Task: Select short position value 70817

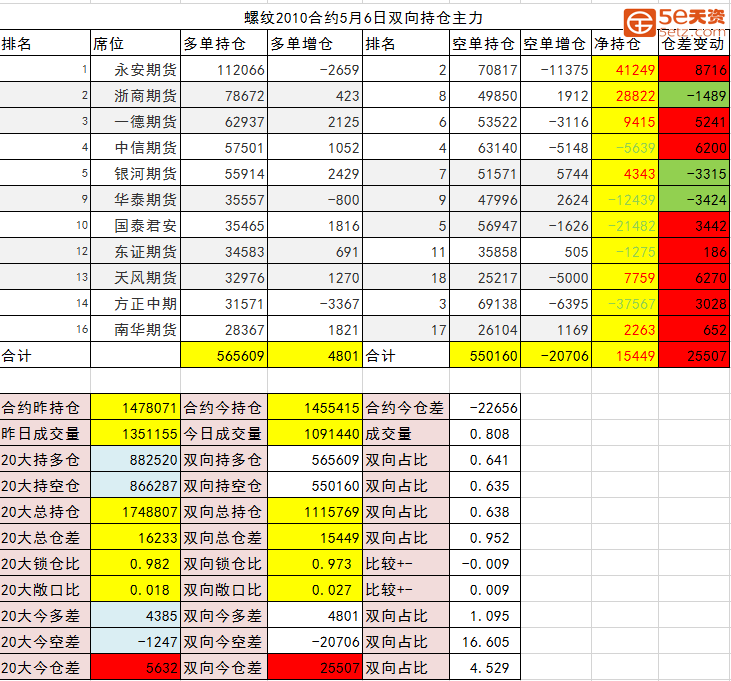Action: pos(485,69)
